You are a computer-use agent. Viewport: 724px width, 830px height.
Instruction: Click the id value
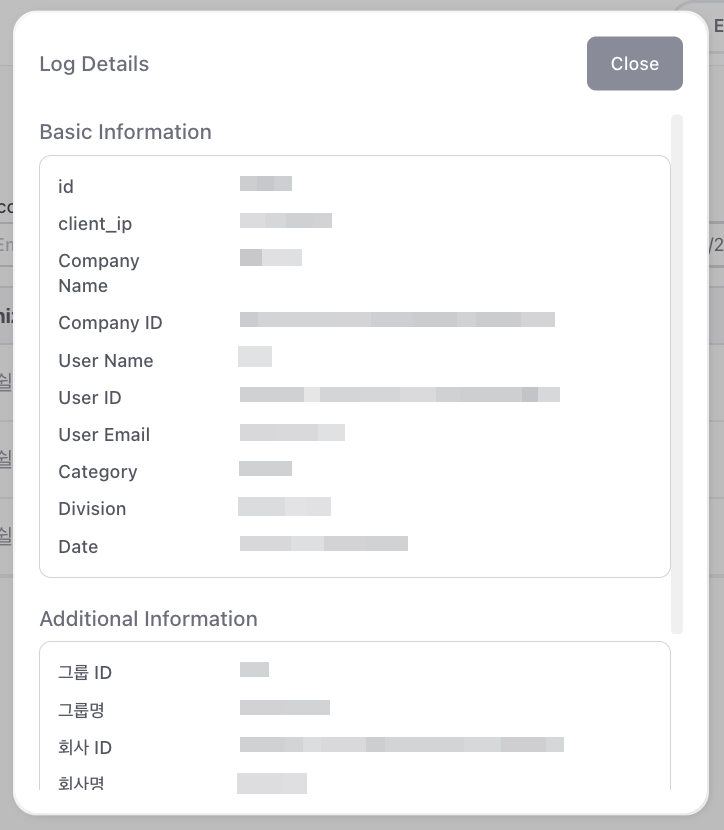[x=266, y=184]
